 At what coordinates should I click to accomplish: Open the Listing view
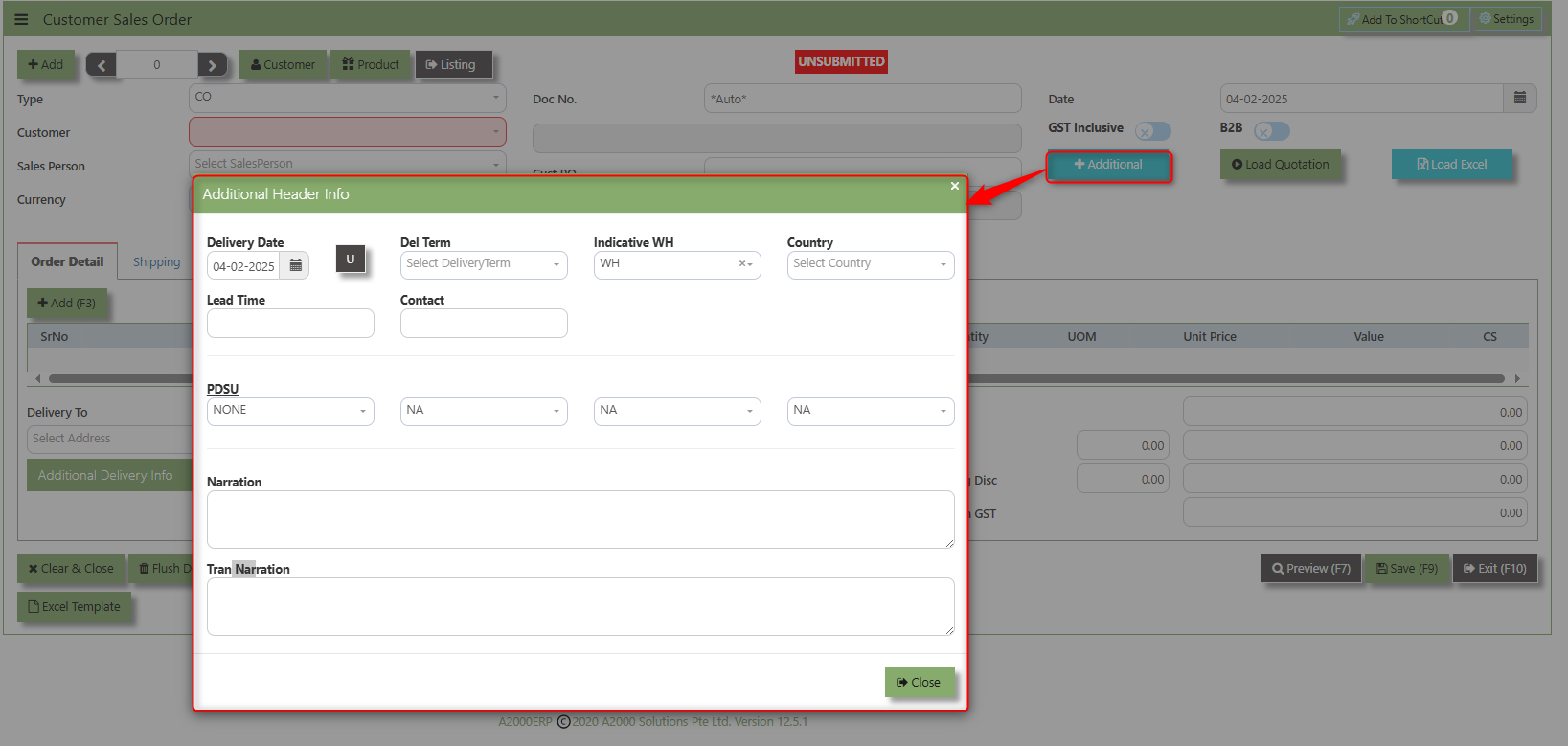453,64
